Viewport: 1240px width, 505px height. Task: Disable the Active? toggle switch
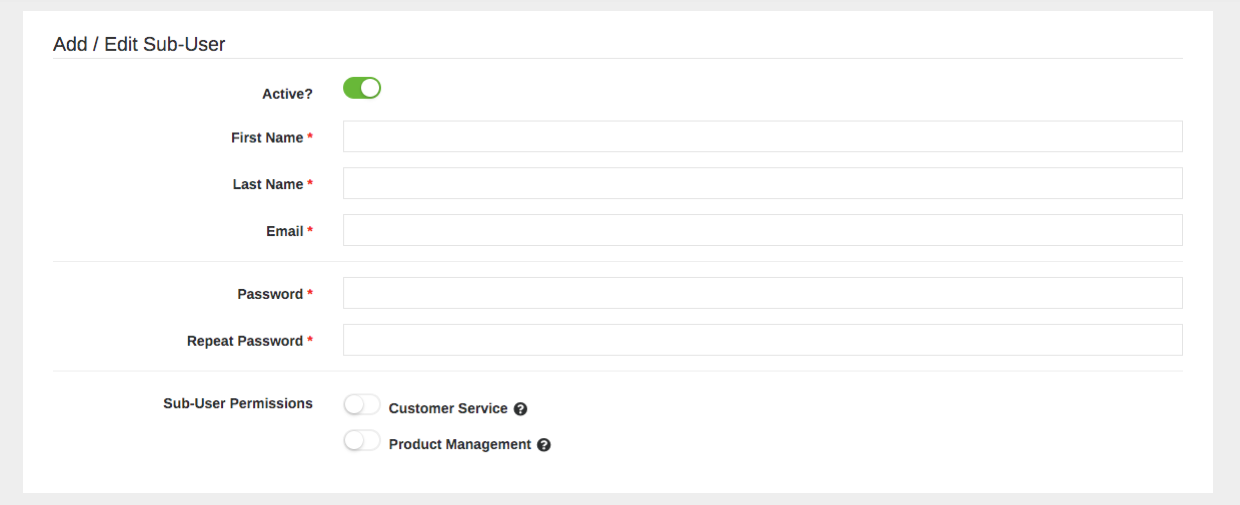362,88
